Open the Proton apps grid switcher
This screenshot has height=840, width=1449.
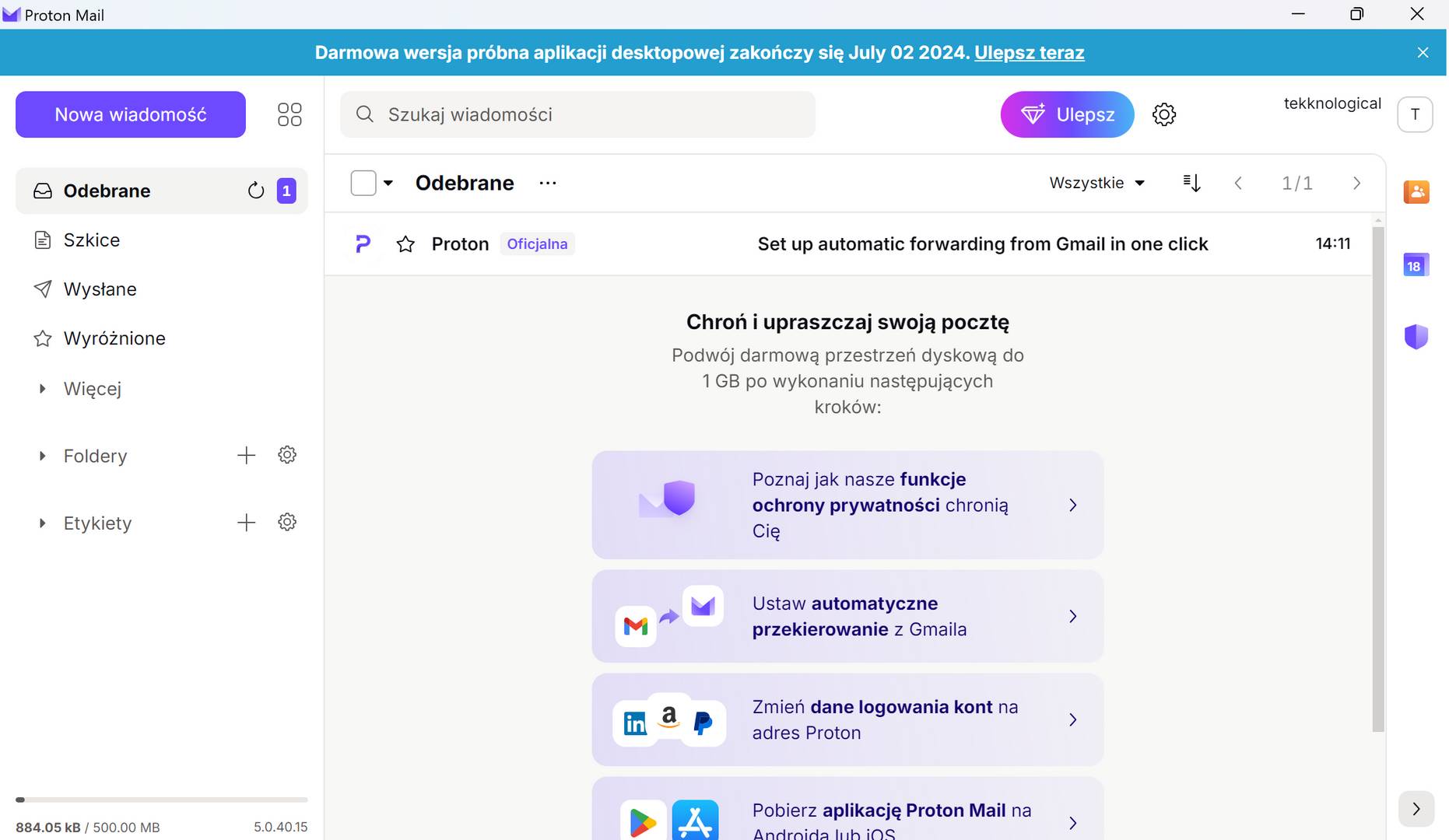tap(289, 114)
